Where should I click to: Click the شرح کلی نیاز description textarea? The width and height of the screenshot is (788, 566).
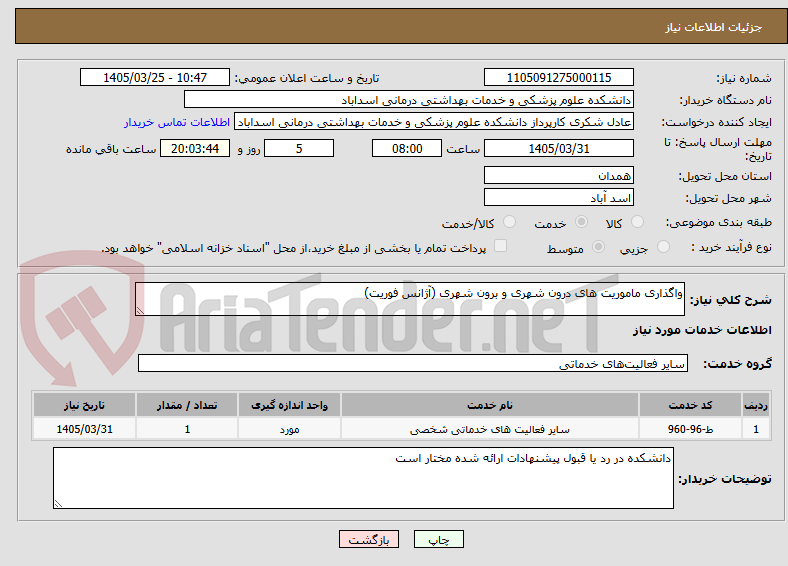coord(410,299)
